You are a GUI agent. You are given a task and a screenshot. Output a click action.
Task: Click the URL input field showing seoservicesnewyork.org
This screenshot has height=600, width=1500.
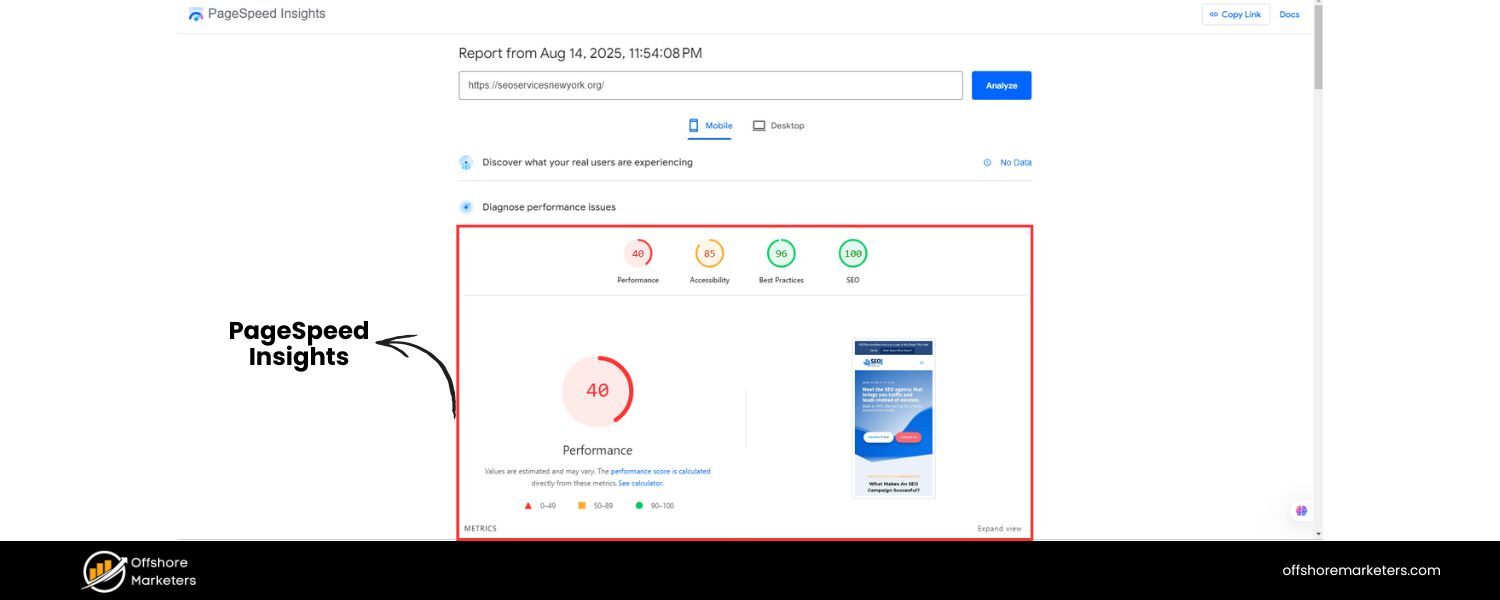710,85
